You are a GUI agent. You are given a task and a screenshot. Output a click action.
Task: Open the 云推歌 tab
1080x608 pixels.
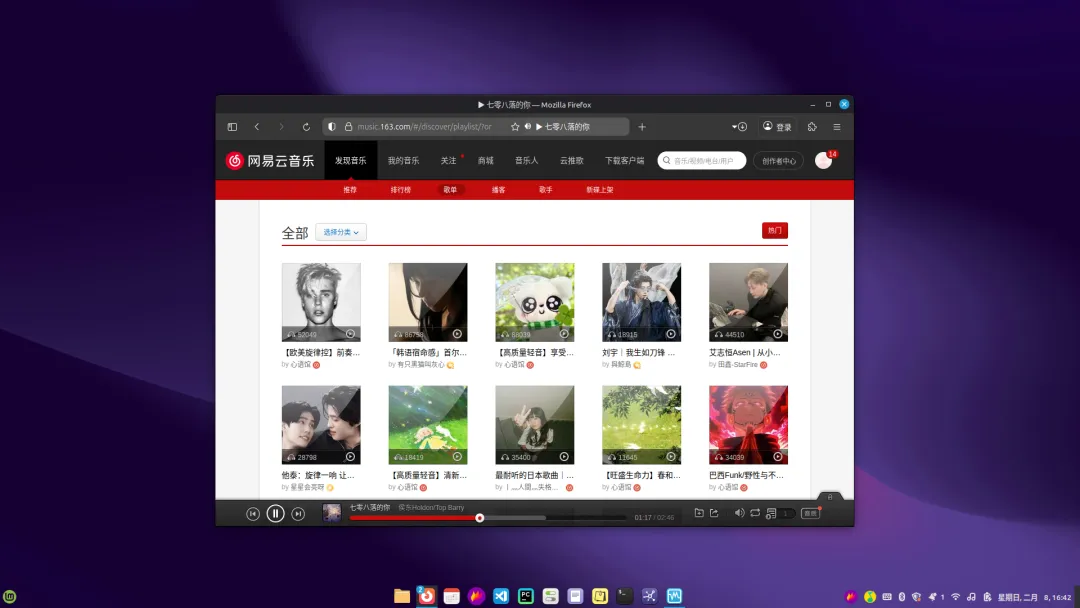coord(571,160)
